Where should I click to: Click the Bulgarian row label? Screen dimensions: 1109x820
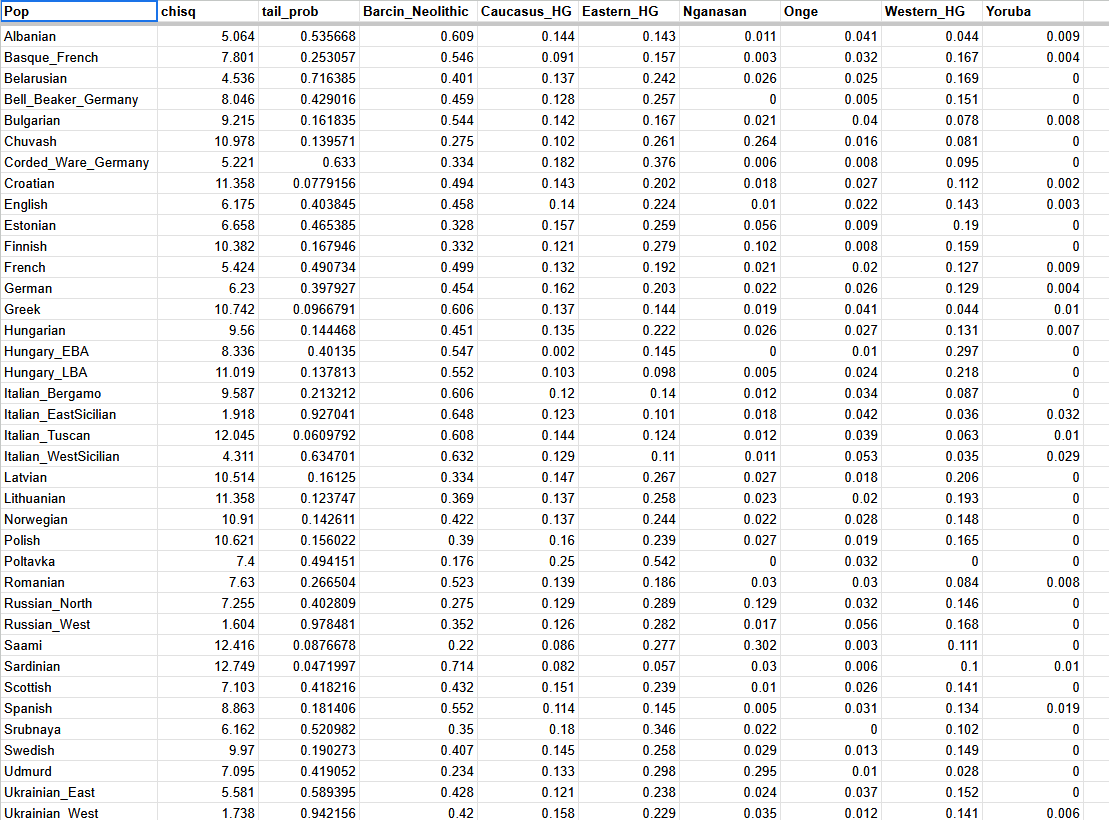pos(32,120)
